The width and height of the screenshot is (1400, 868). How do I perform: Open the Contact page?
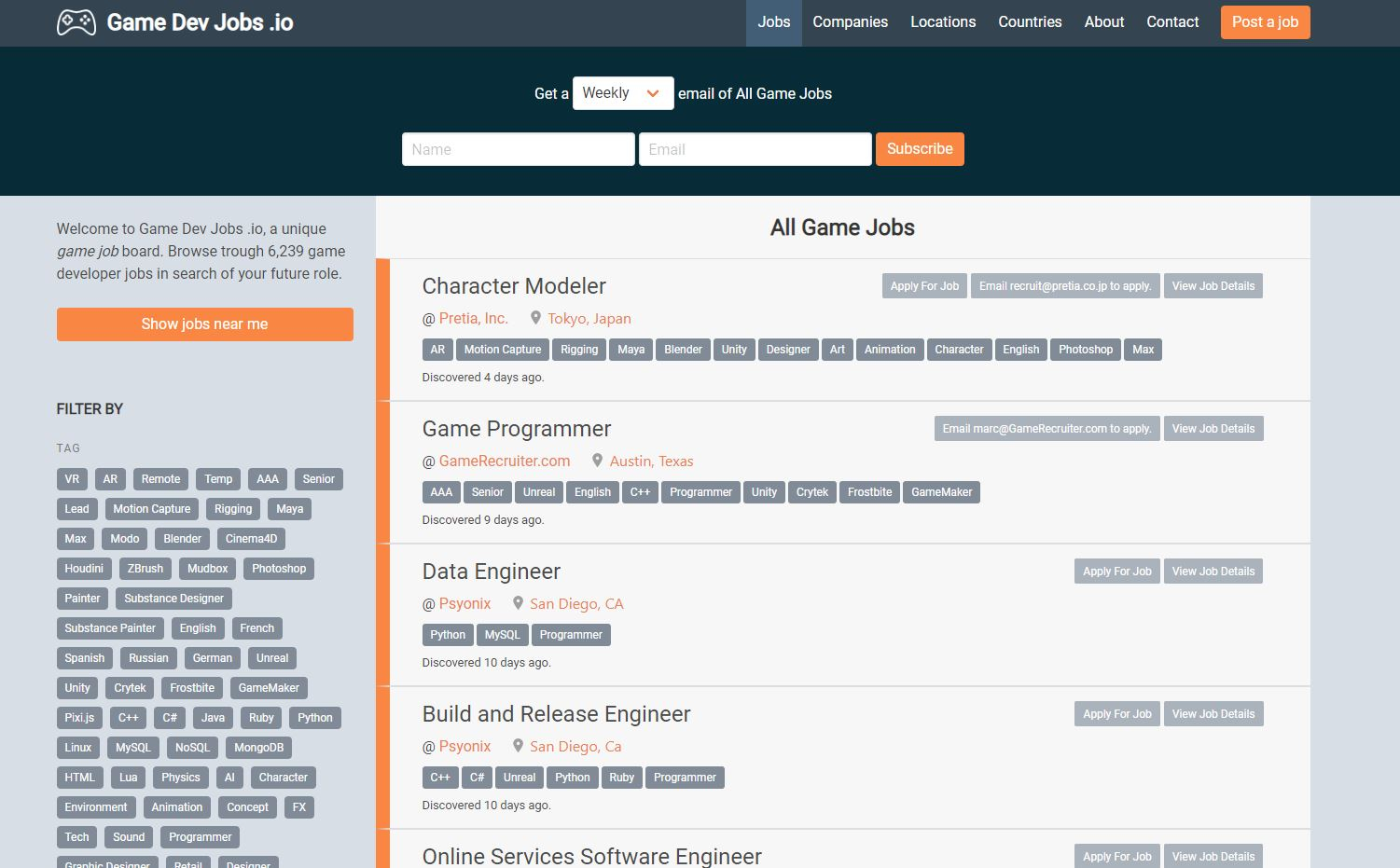pos(1172,22)
